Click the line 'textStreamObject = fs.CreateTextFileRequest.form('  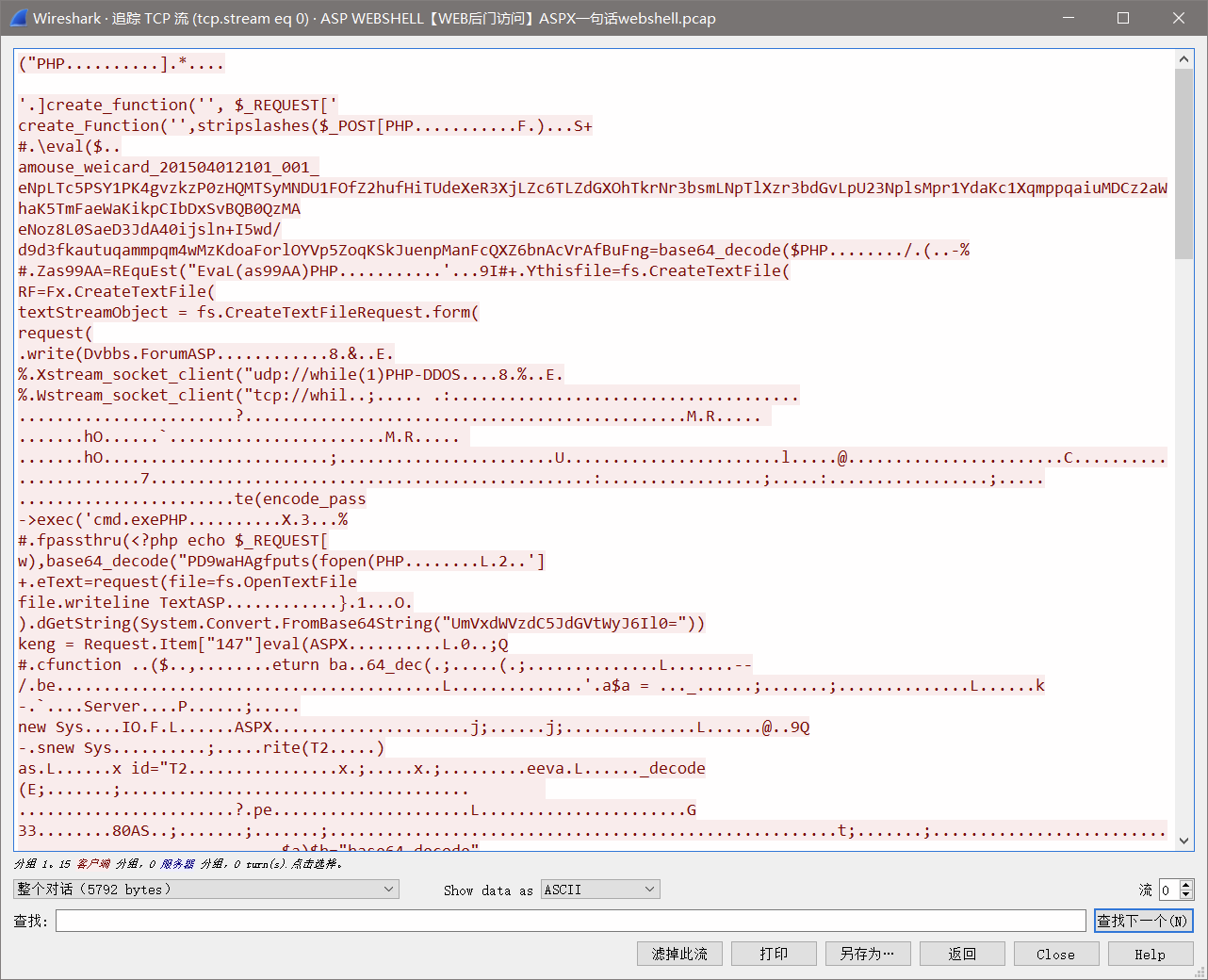click(x=249, y=312)
